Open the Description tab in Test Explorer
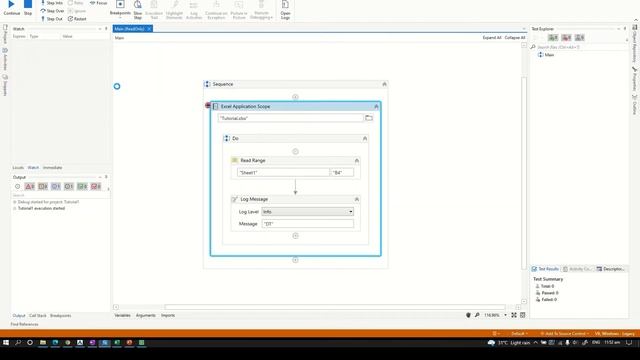The image size is (640, 360). coord(610,269)
